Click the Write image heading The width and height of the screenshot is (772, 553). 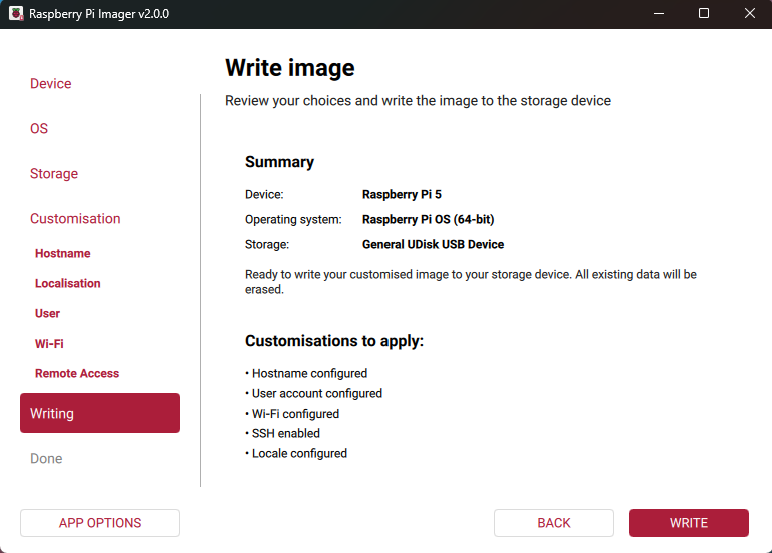point(290,68)
